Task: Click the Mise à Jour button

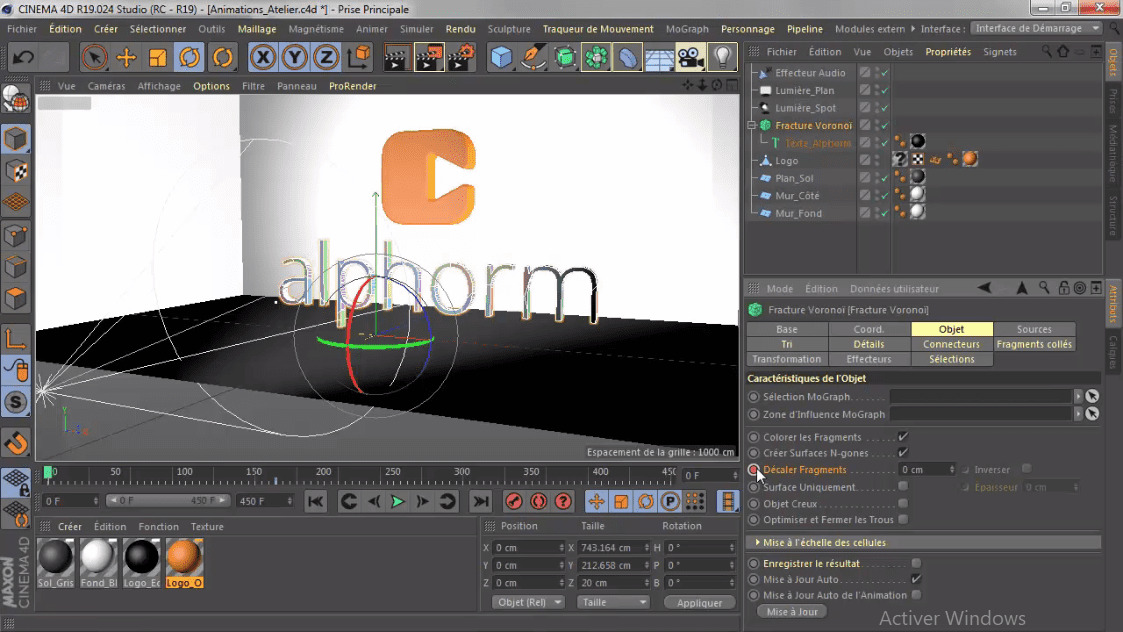Action: point(791,611)
